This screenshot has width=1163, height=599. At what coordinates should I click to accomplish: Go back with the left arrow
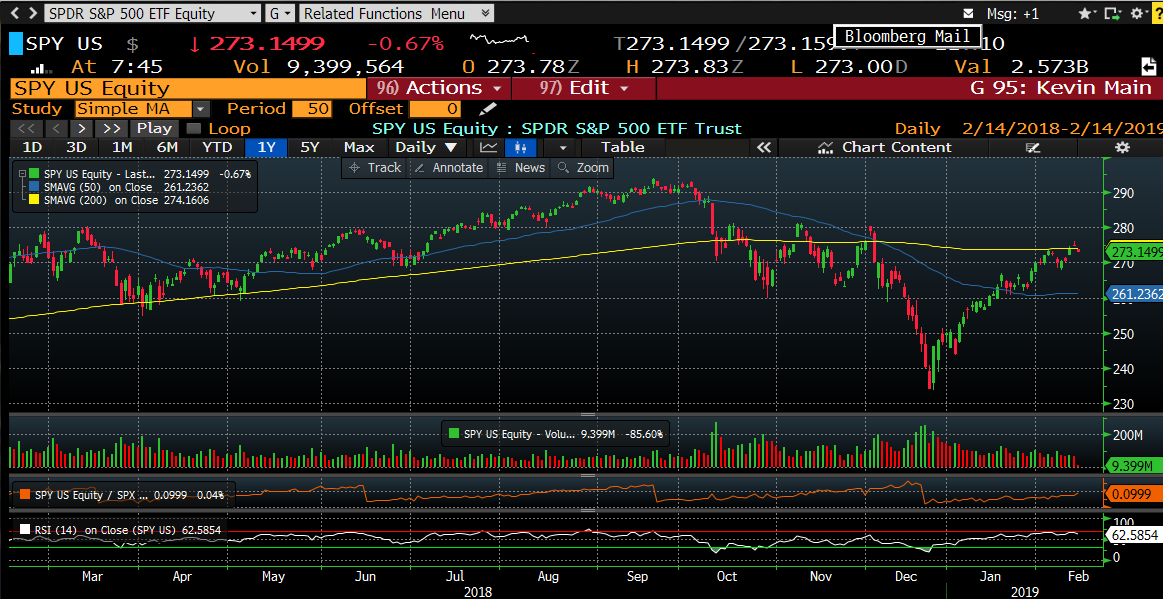[16, 13]
